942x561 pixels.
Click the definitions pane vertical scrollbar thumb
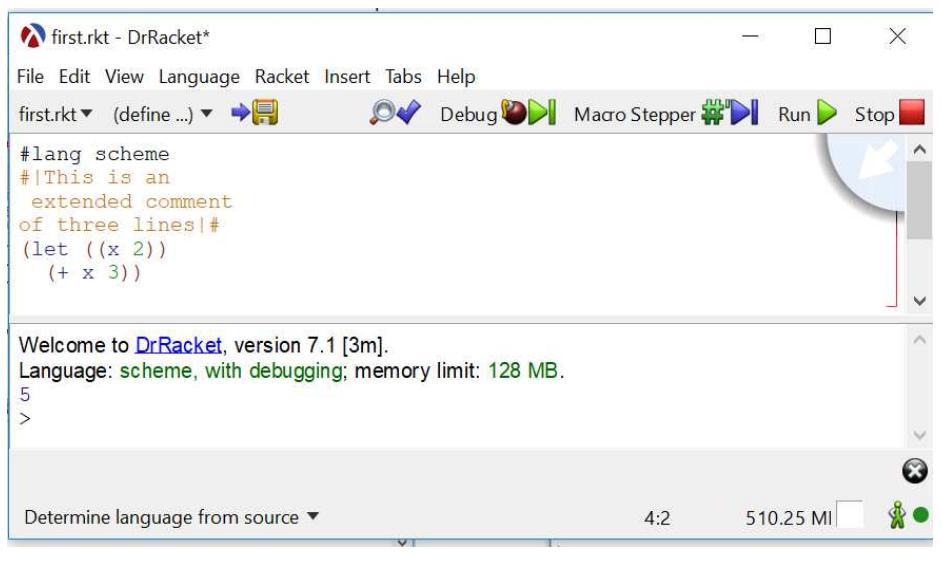[x=919, y=200]
